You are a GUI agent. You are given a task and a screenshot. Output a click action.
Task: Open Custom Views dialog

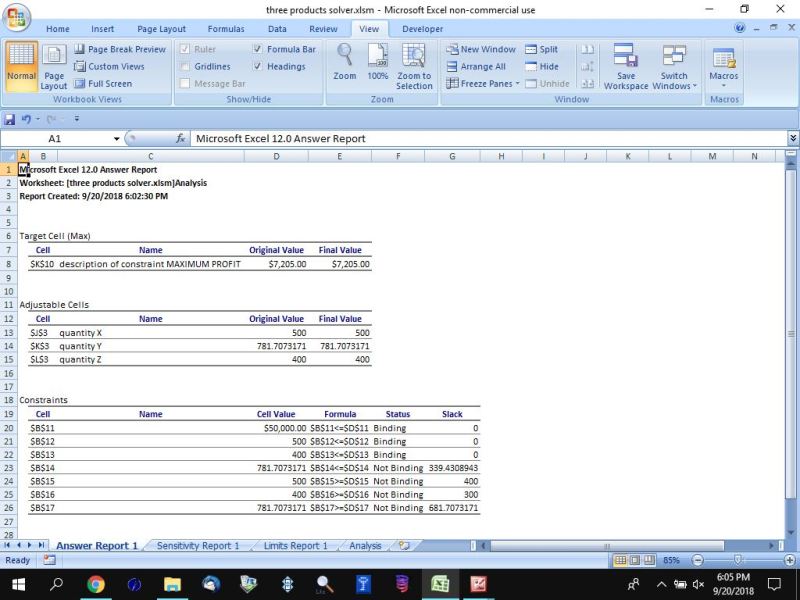[110, 66]
